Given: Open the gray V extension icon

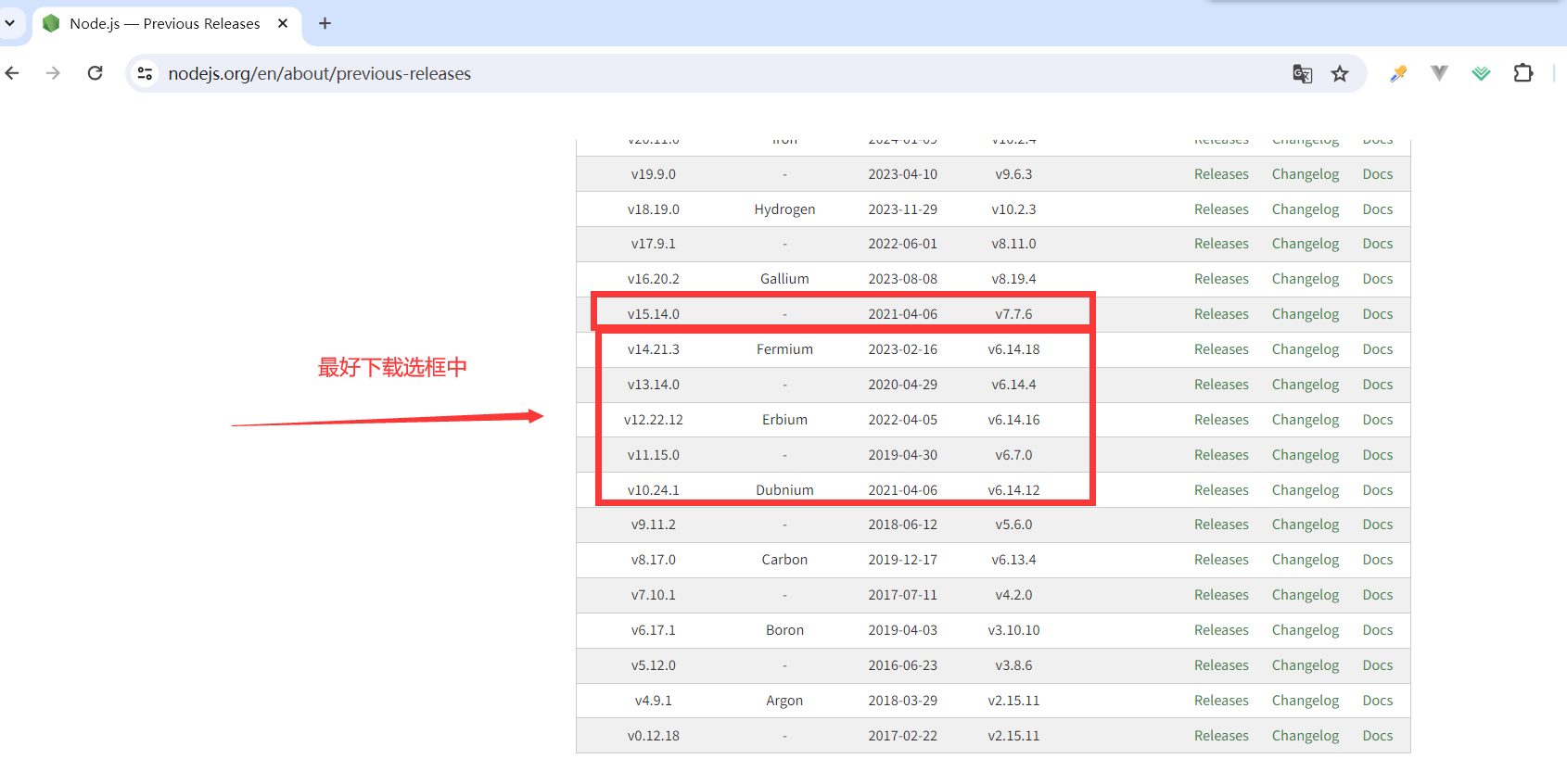Looking at the screenshot, I should click(1439, 73).
